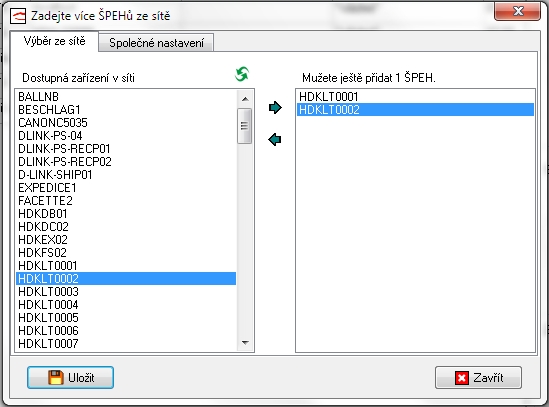Click scroll down arrow of device list
The width and height of the screenshot is (549, 407).
[245, 343]
